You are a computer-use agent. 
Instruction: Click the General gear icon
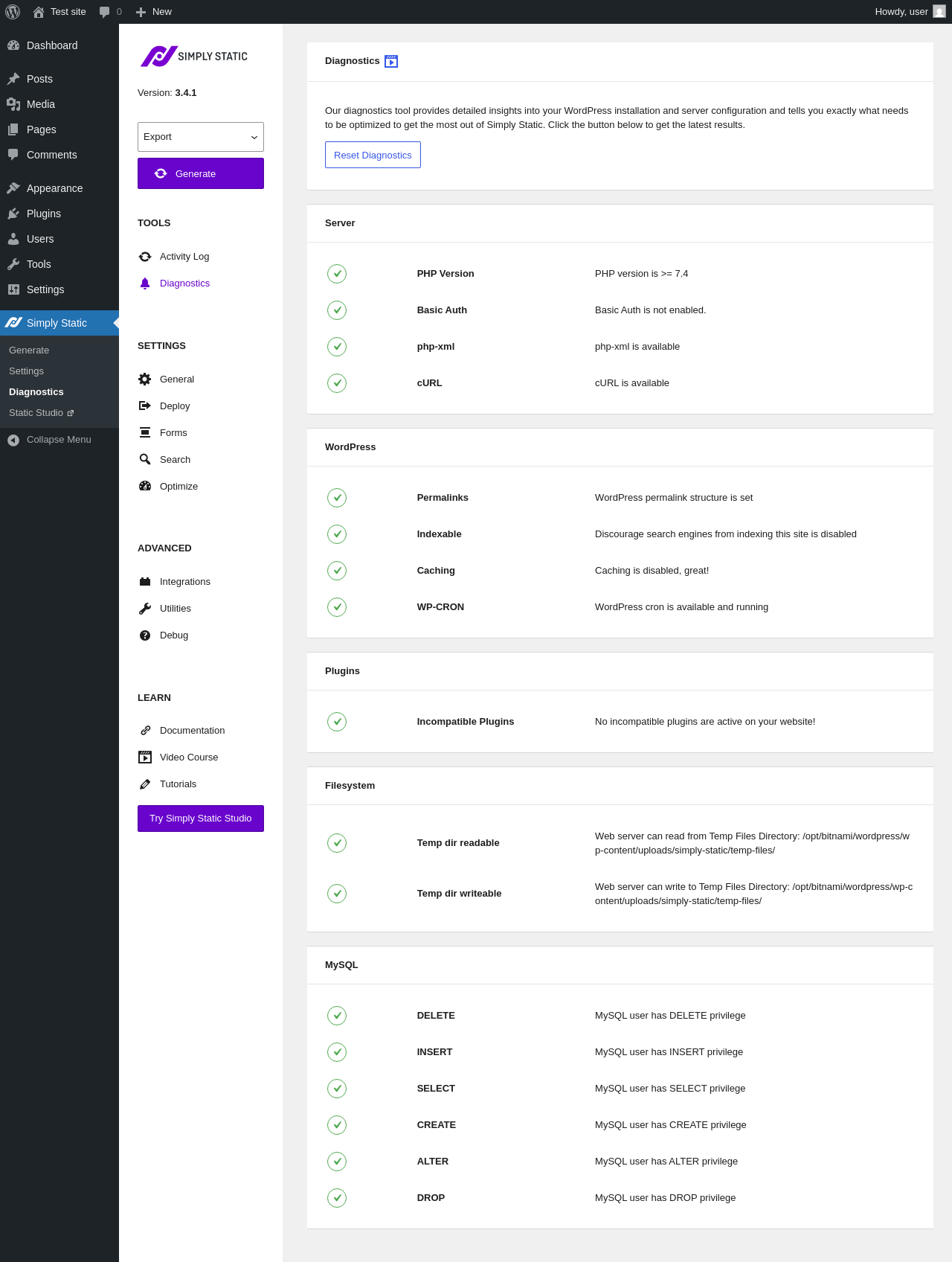tap(145, 379)
